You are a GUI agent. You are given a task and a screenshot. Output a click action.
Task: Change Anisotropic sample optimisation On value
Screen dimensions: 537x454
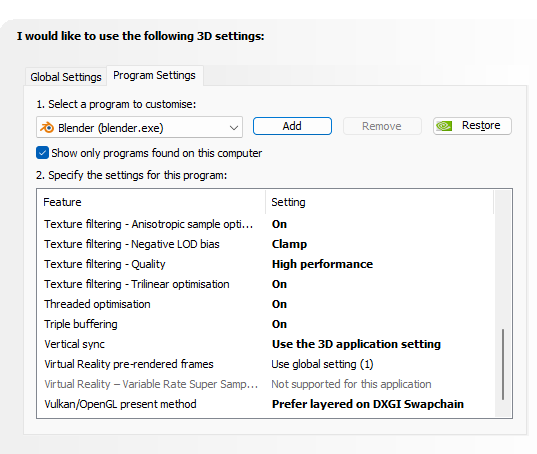[279, 224]
